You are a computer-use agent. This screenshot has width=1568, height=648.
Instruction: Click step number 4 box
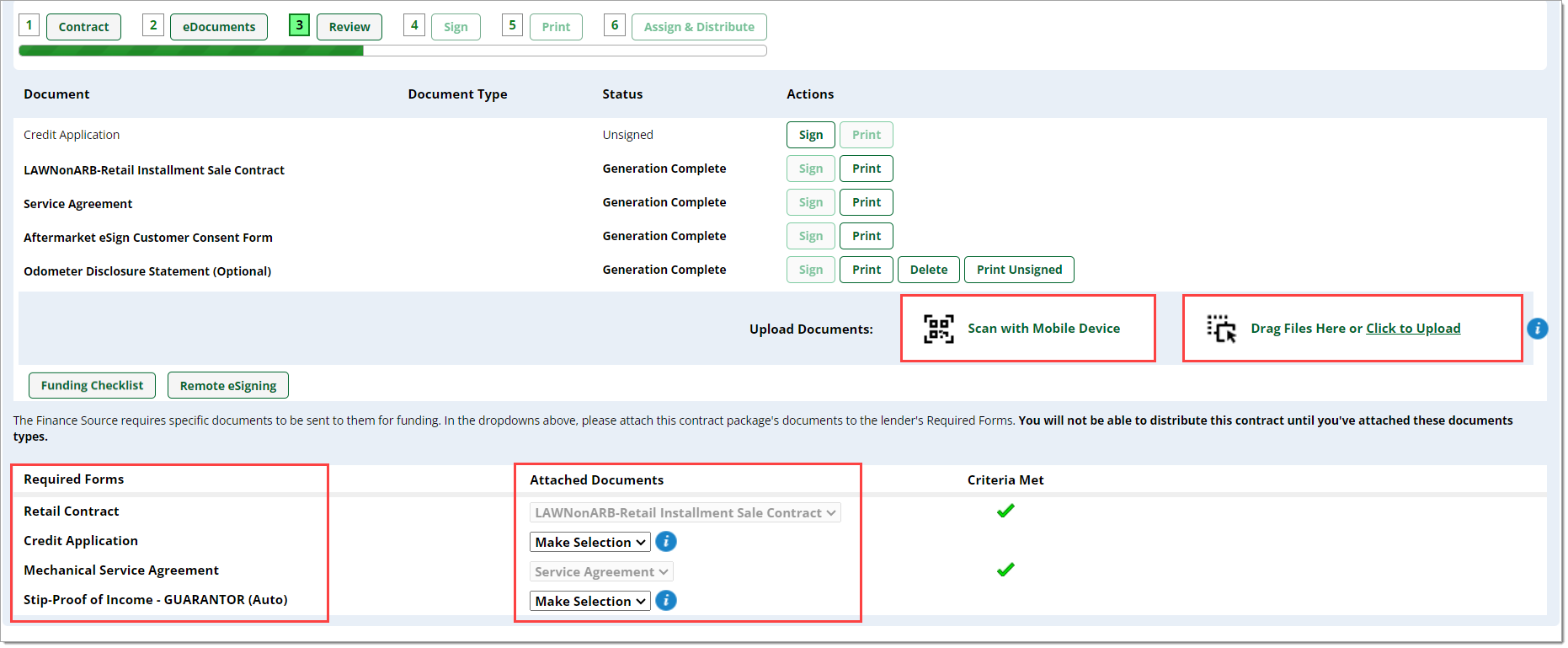pyautogui.click(x=414, y=25)
